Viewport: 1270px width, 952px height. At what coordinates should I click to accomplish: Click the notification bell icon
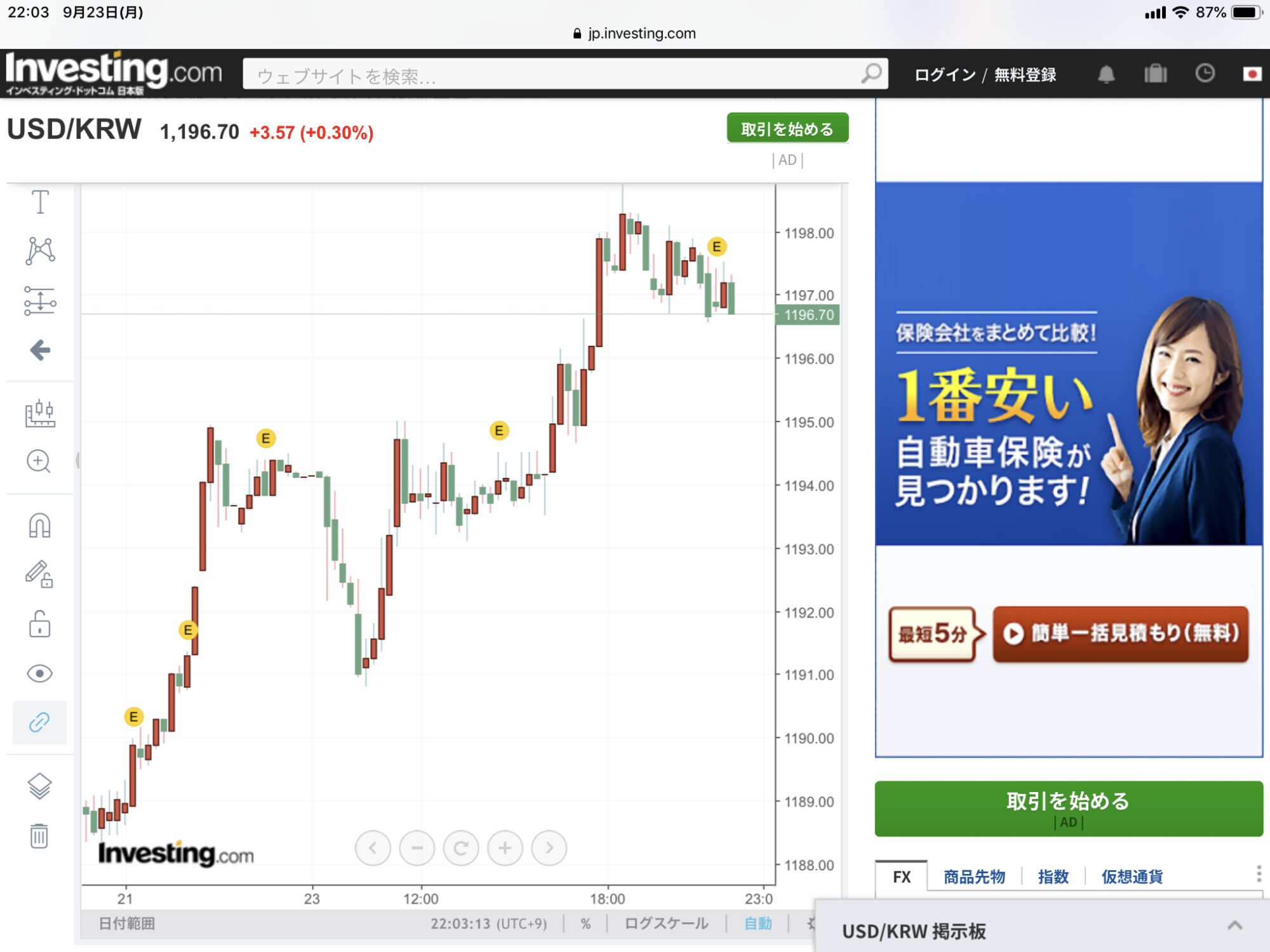1106,74
